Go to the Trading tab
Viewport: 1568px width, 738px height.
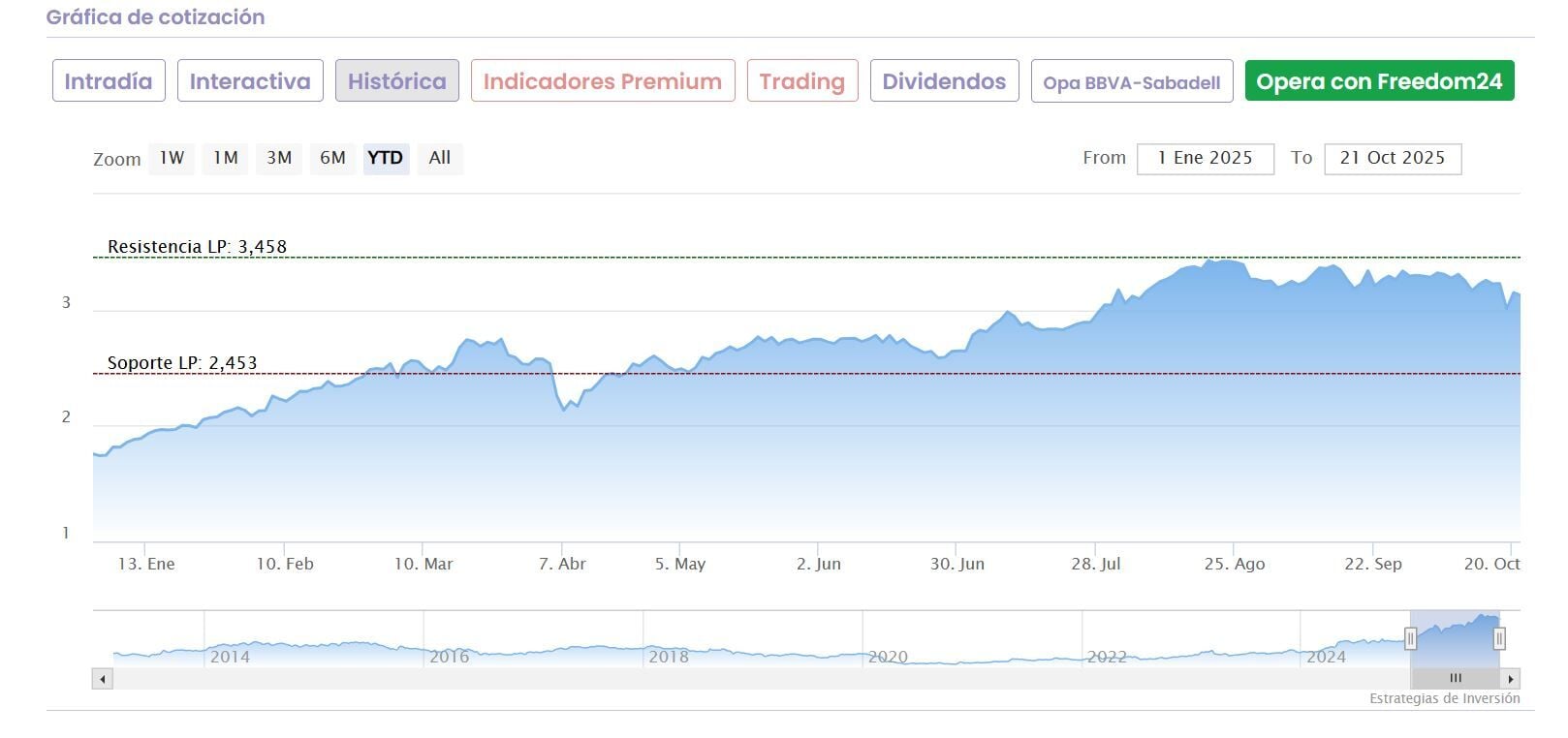point(802,81)
